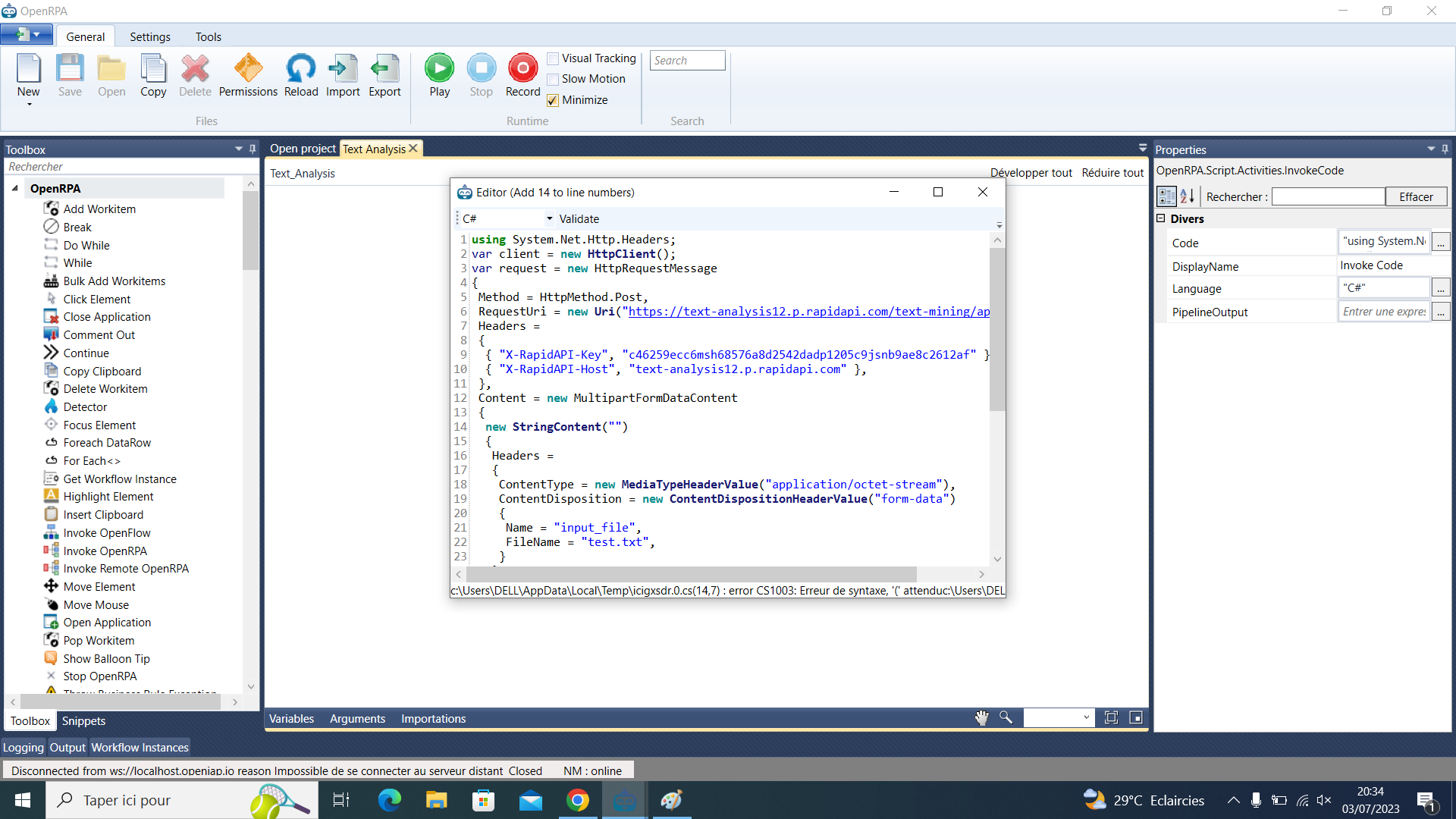Viewport: 1456px width, 819px height.
Task: Uncheck the Minimize checkbox
Action: (553, 100)
